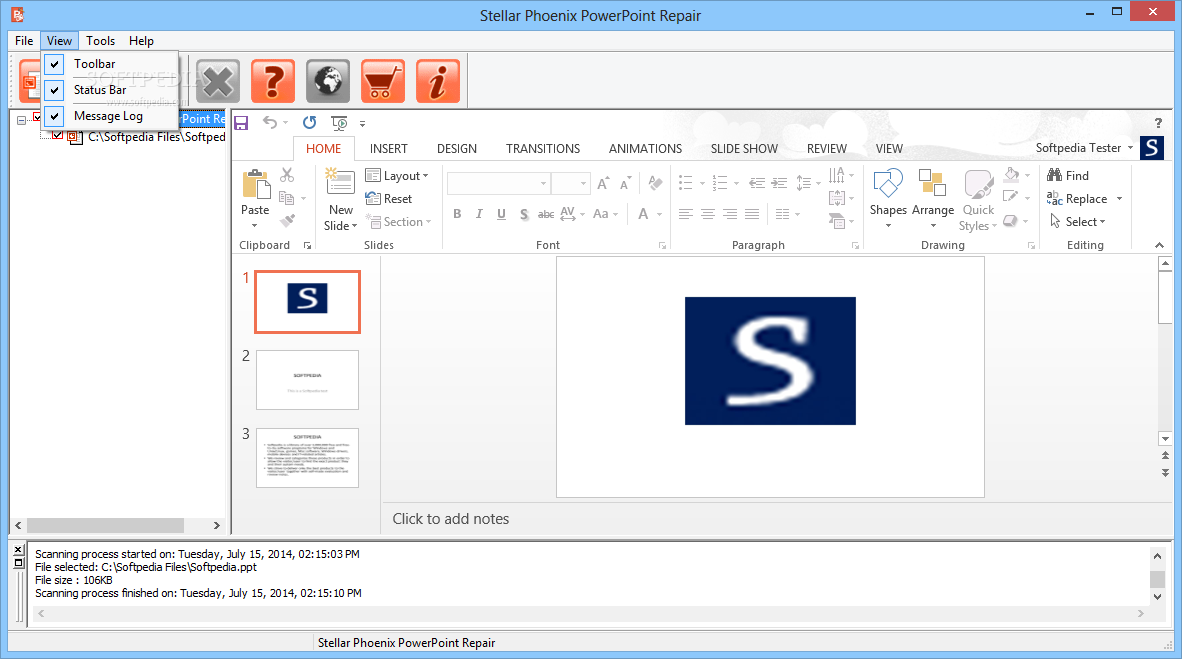Center text in Paragraph group
The width and height of the screenshot is (1182, 659).
tap(707, 214)
